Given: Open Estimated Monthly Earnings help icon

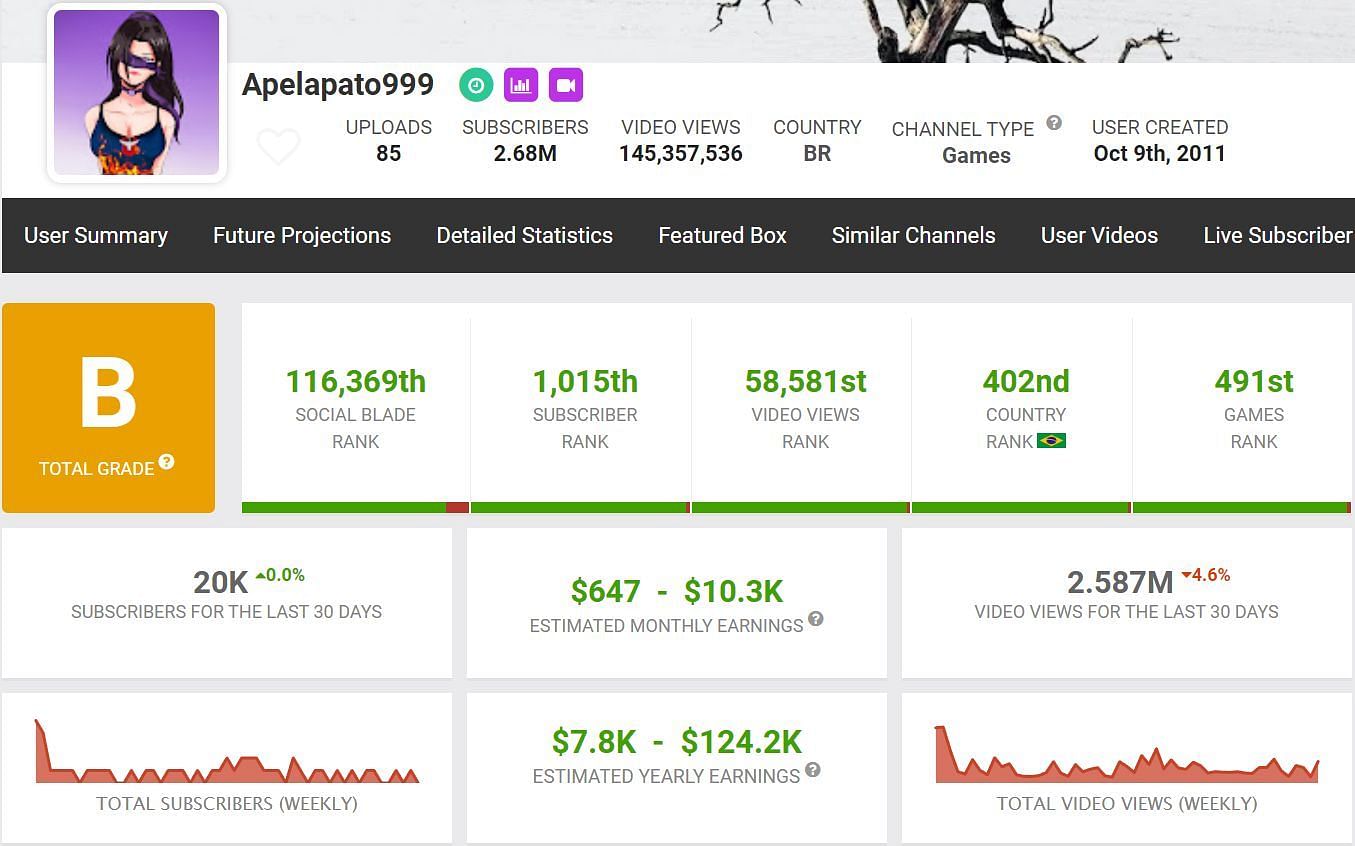Looking at the screenshot, I should pyautogui.click(x=816, y=619).
